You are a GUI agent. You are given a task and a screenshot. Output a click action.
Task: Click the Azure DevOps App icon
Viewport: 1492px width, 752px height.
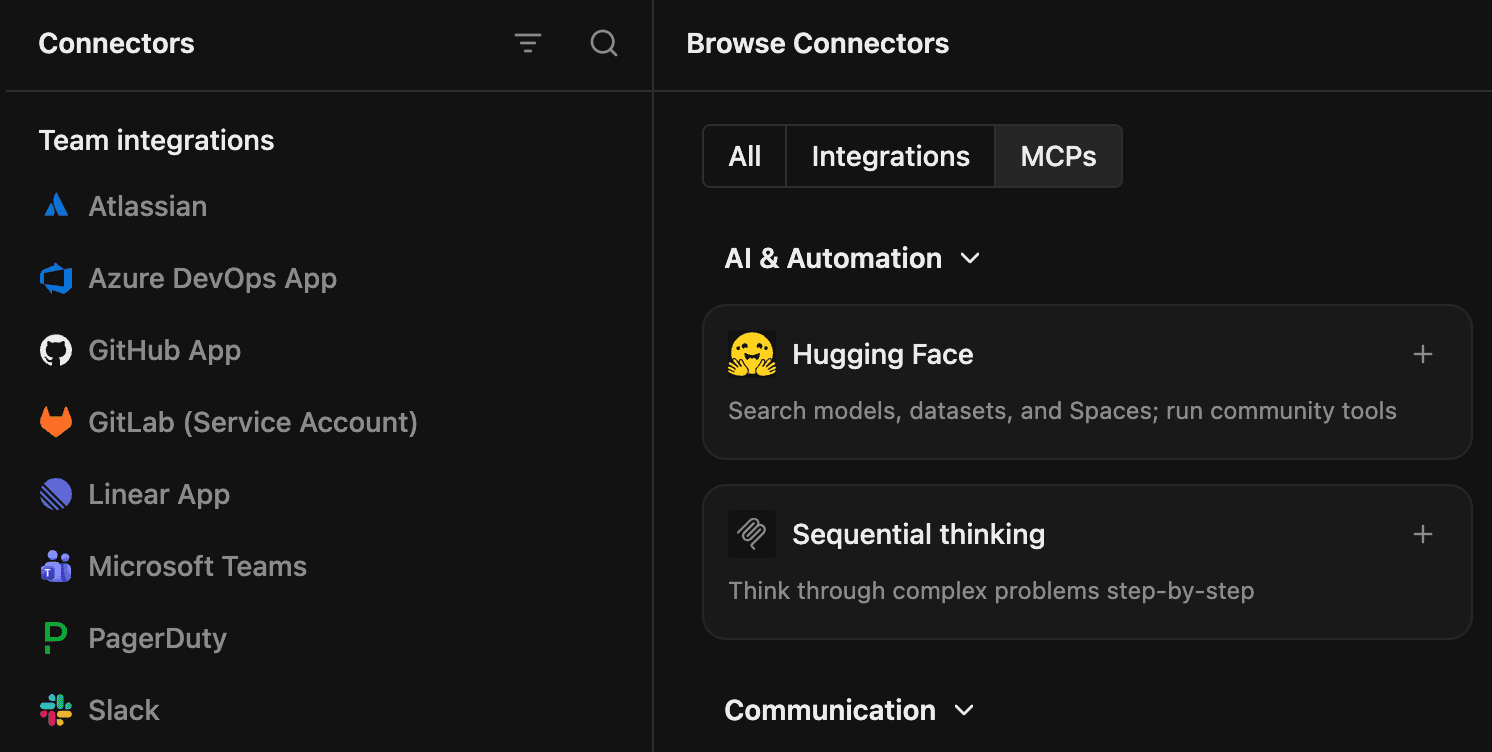56,278
